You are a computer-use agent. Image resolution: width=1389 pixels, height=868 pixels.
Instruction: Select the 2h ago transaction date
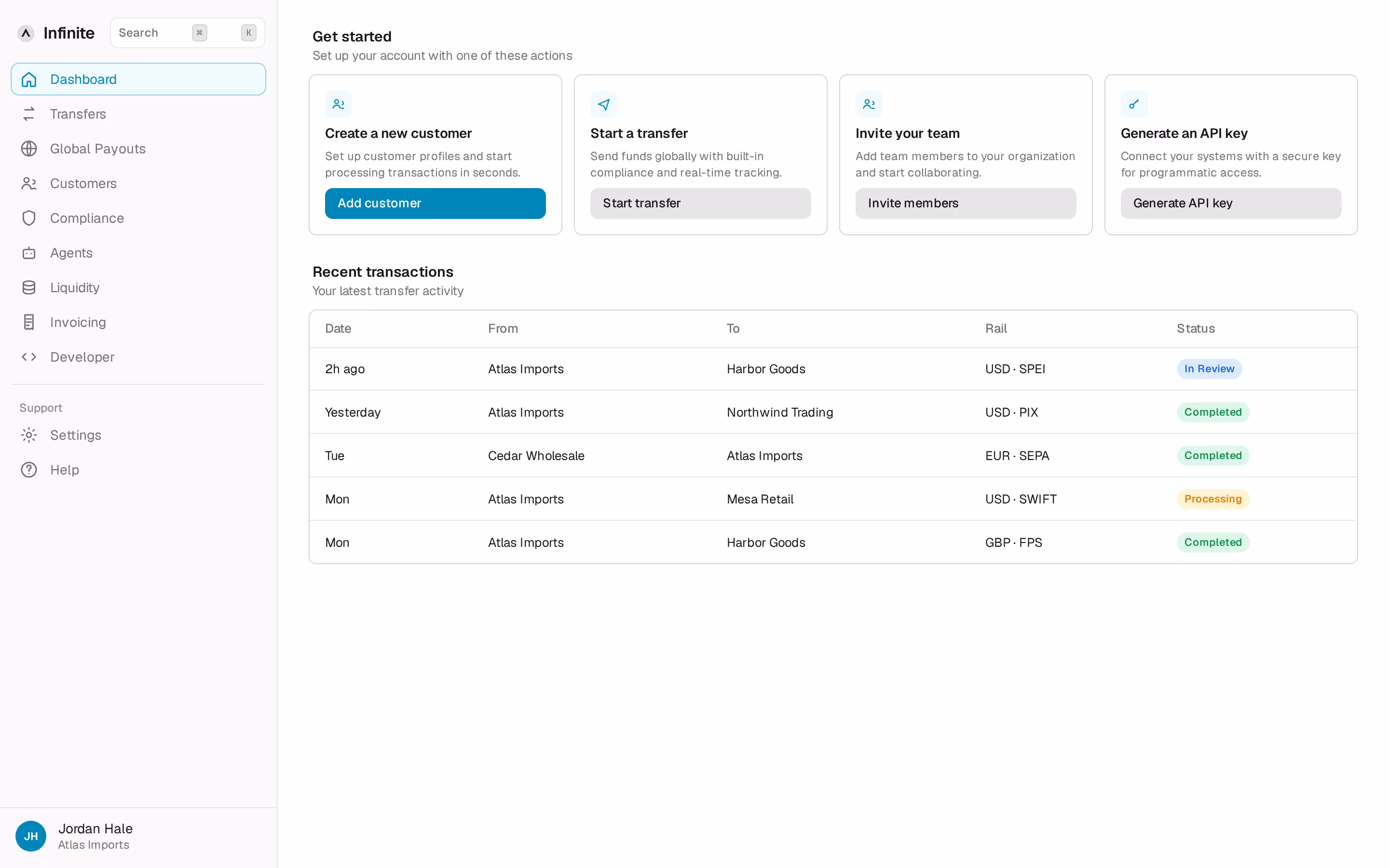point(345,369)
